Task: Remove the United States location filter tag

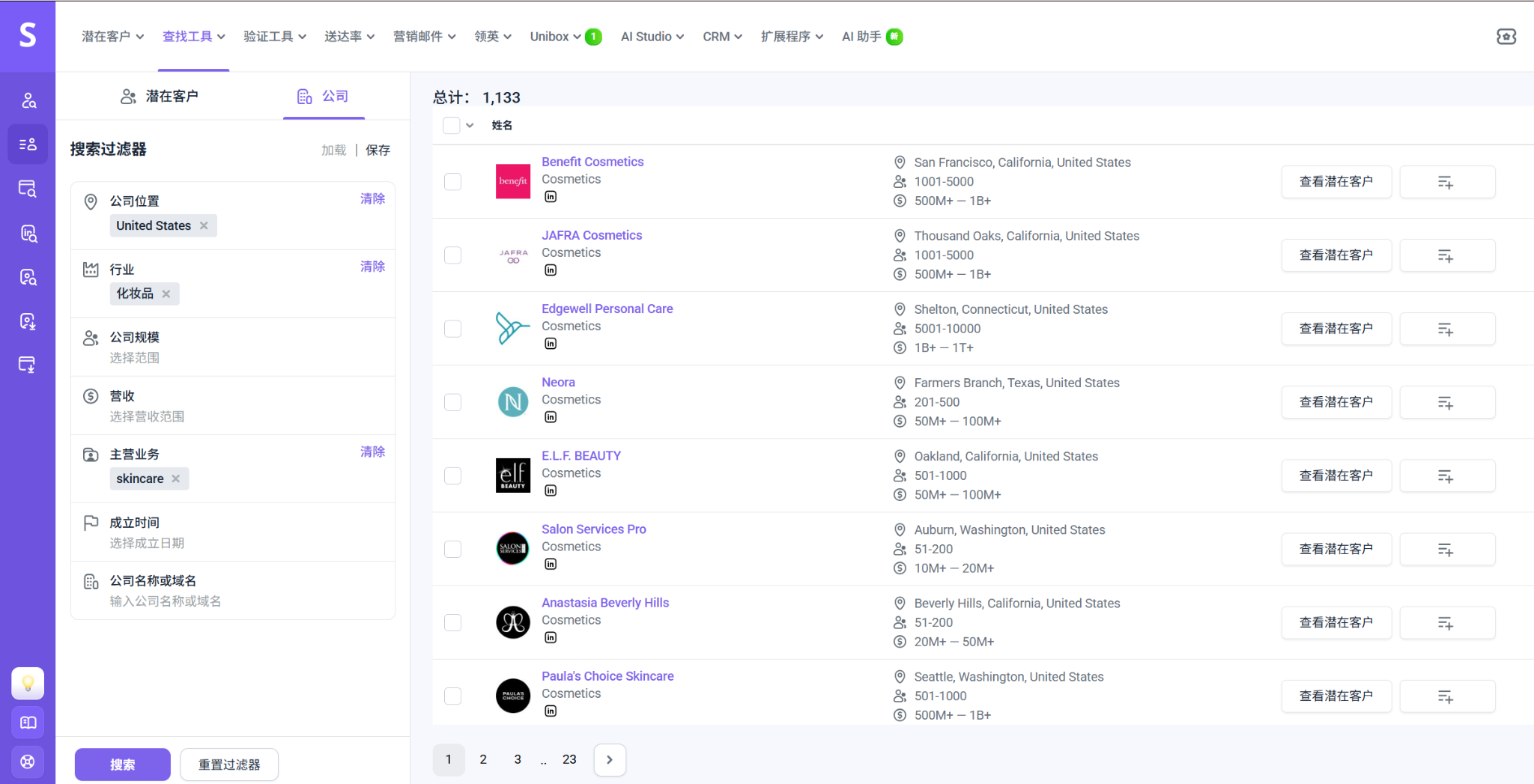Action: tap(204, 225)
